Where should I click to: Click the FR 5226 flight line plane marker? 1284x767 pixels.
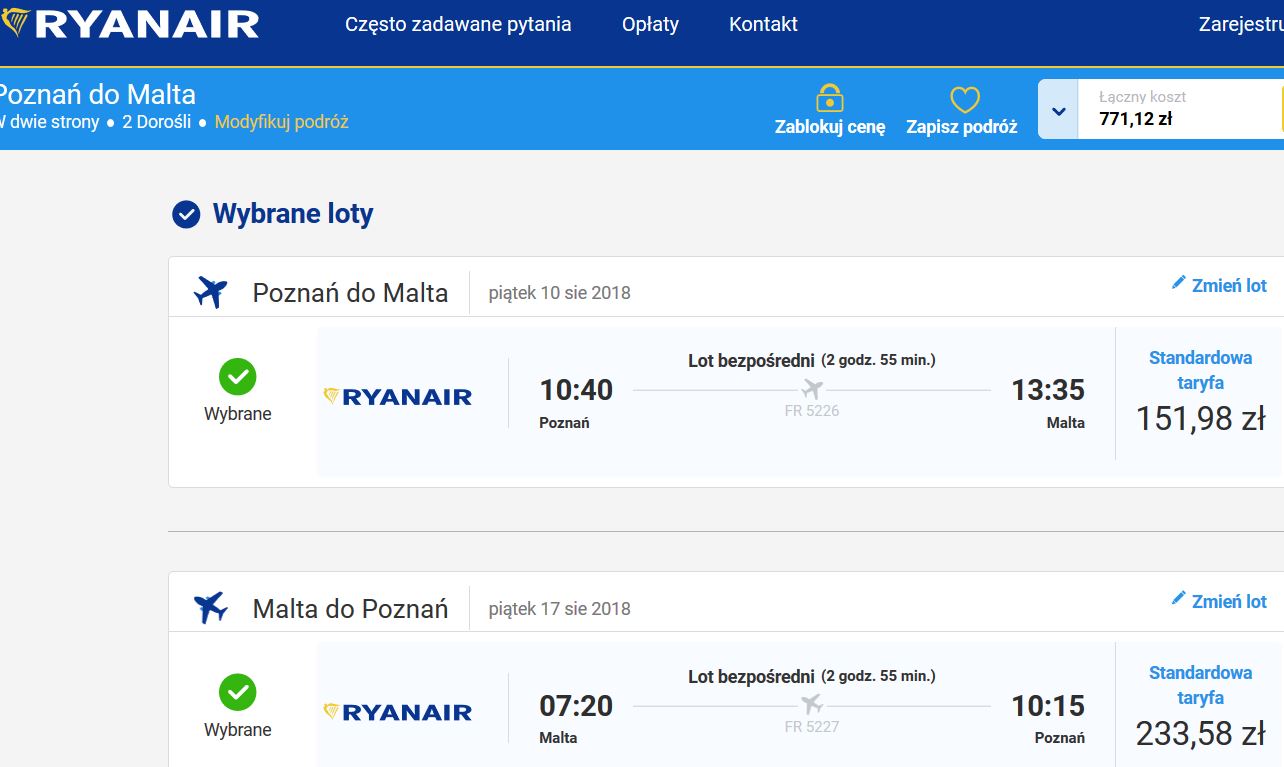(x=812, y=389)
